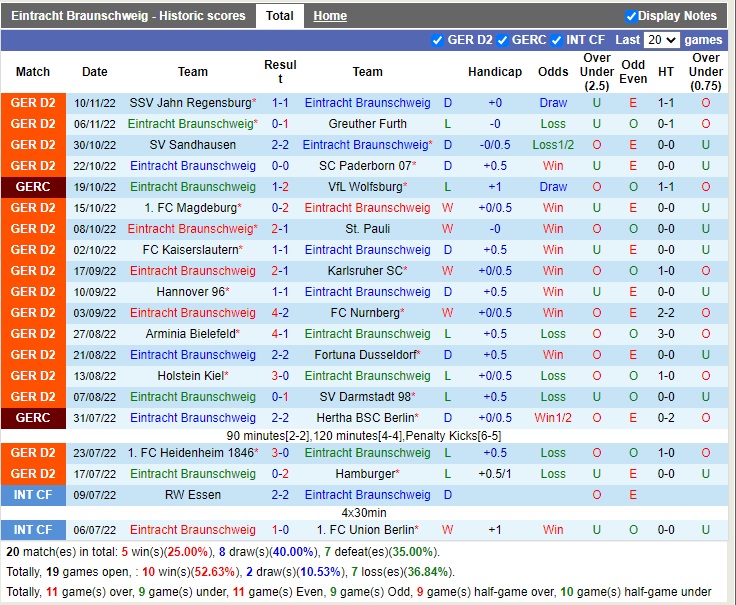Click the Match column header
This screenshot has height=605, width=736.
point(33,72)
